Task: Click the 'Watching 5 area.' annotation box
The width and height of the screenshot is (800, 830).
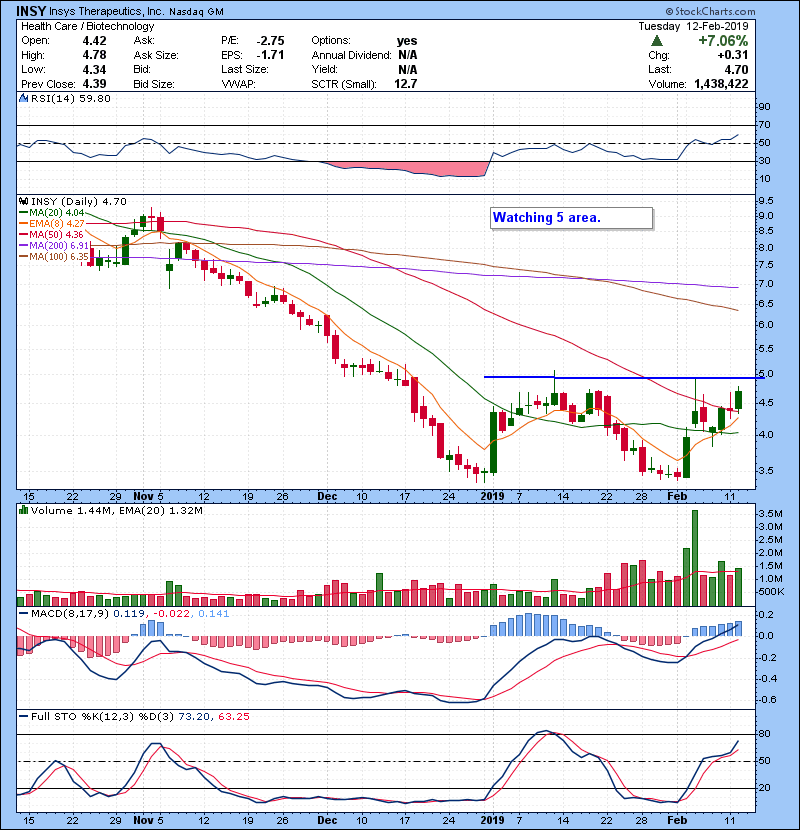Action: 571,218
